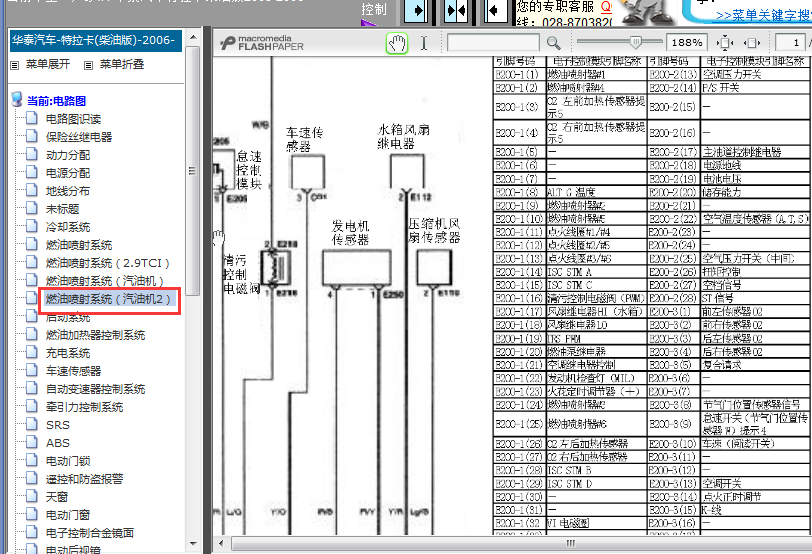Open 燃油加热器控制系统 tree item
This screenshot has height=554, width=812.
[x=95, y=335]
